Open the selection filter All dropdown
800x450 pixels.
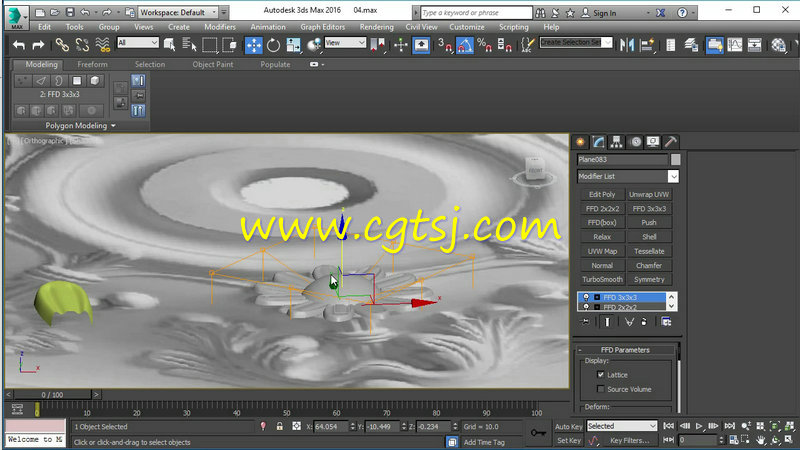138,43
